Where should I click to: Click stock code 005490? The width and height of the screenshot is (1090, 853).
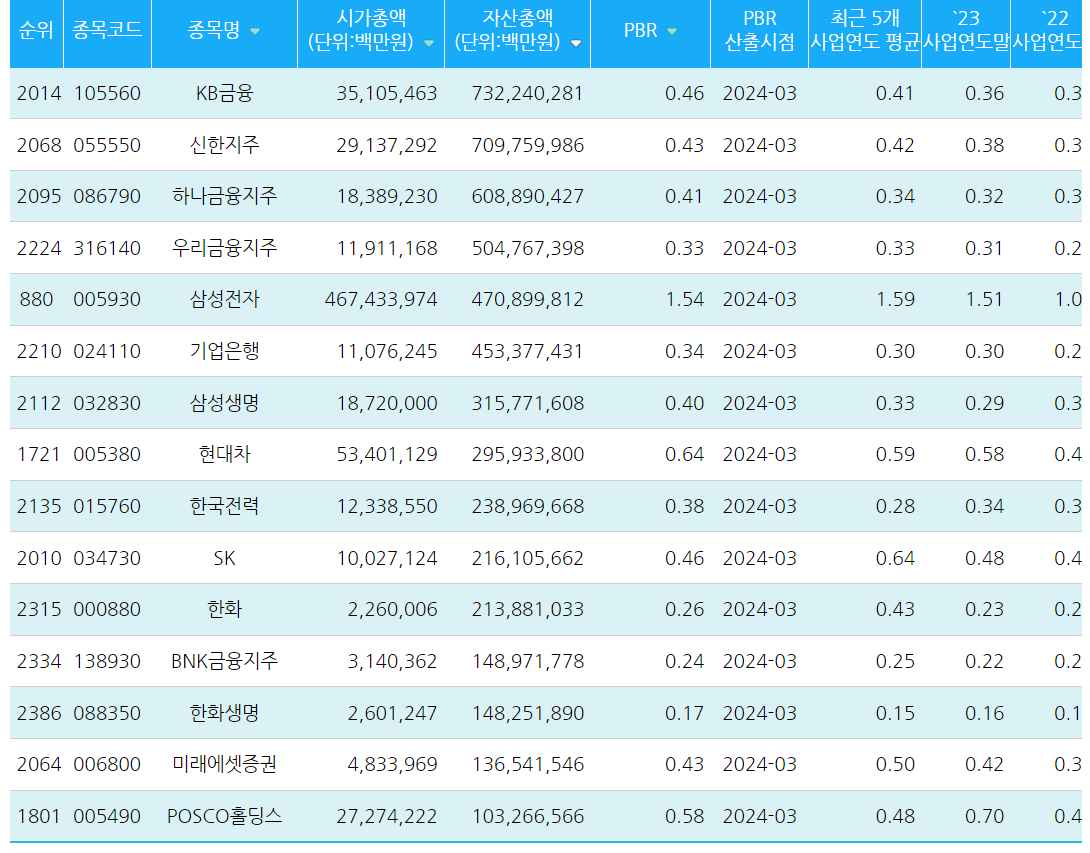coord(107,817)
